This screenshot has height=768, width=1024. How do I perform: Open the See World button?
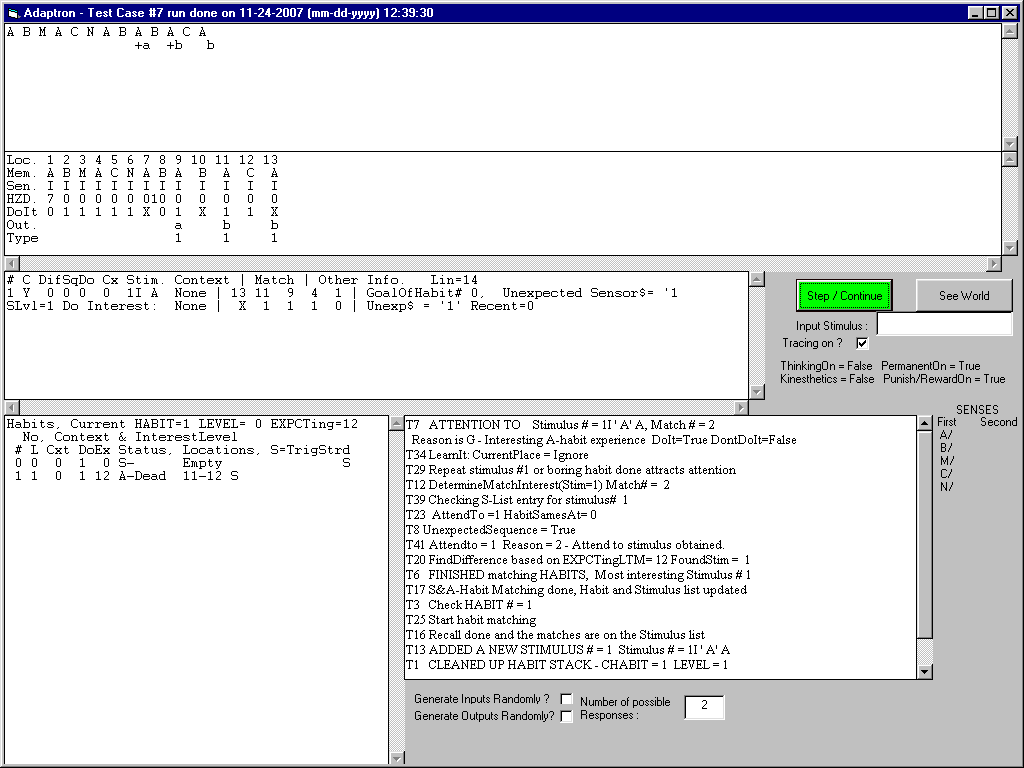click(x=964, y=296)
